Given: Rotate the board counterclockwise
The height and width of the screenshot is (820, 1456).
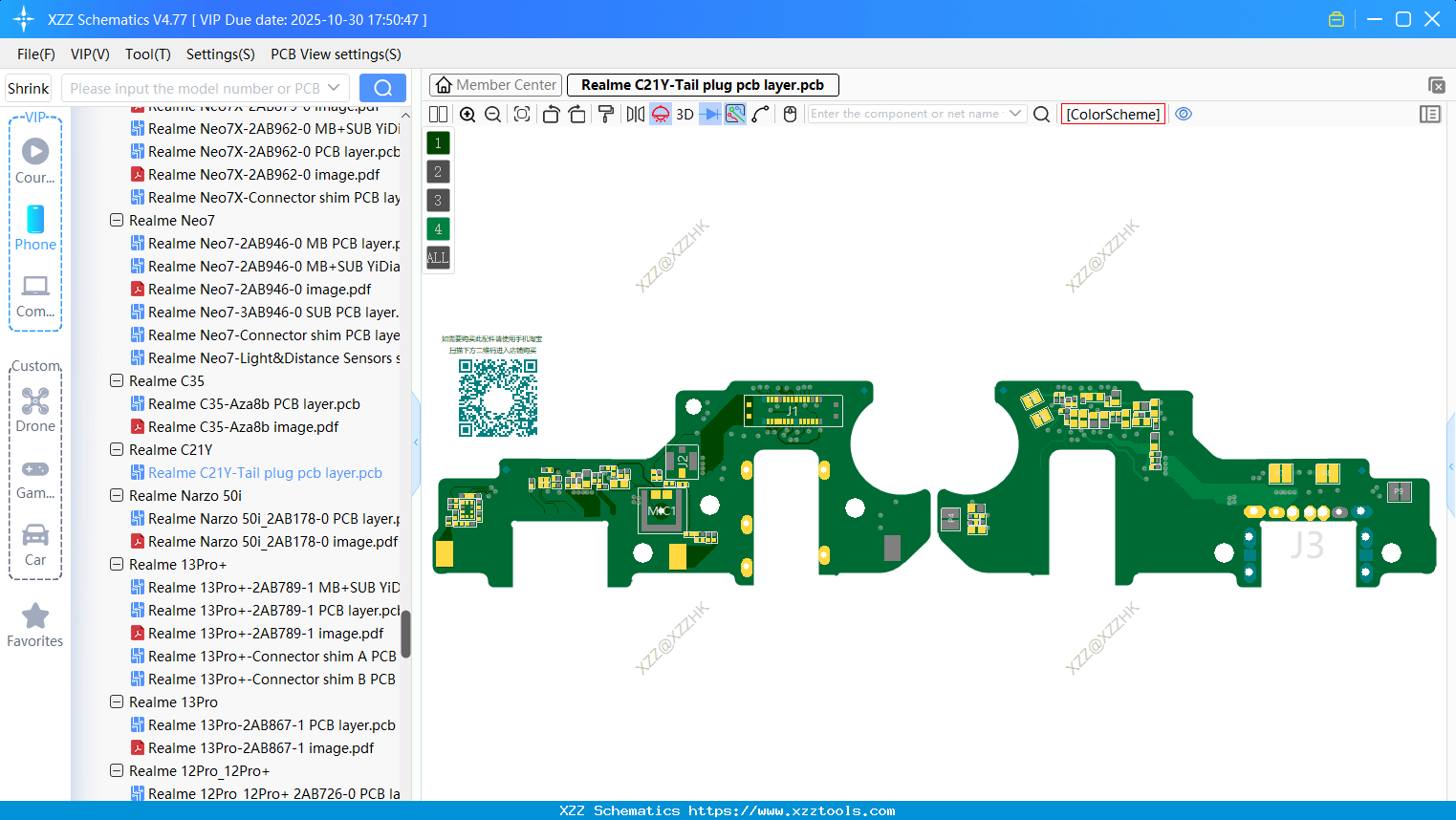Looking at the screenshot, I should click(551, 114).
